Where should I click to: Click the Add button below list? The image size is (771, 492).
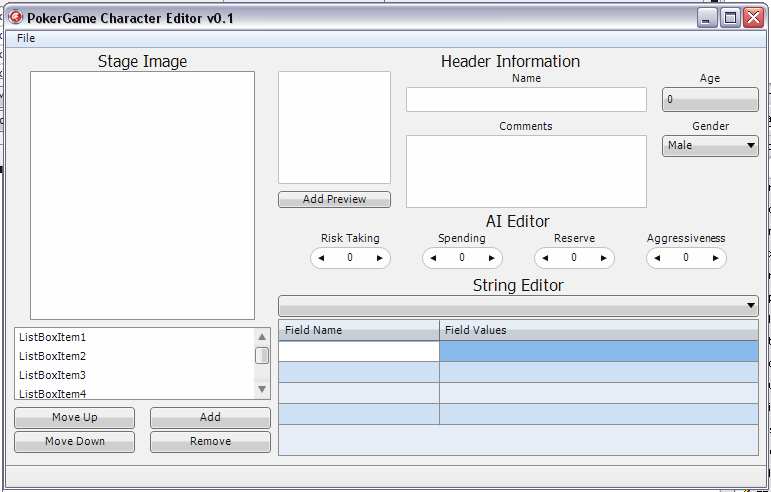click(x=210, y=418)
